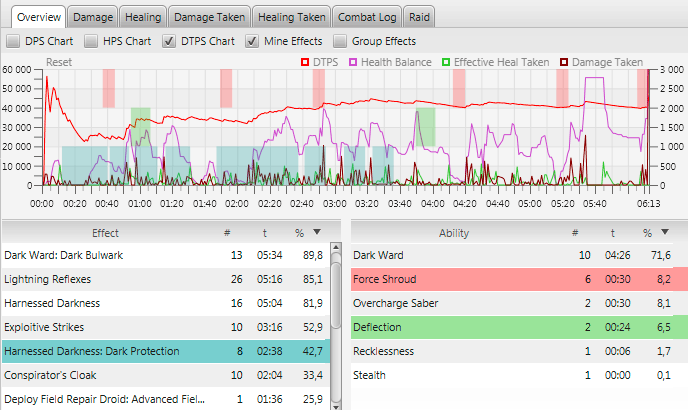Click the Reset chart button
Image resolution: width=688 pixels, height=410 pixels.
[x=59, y=62]
